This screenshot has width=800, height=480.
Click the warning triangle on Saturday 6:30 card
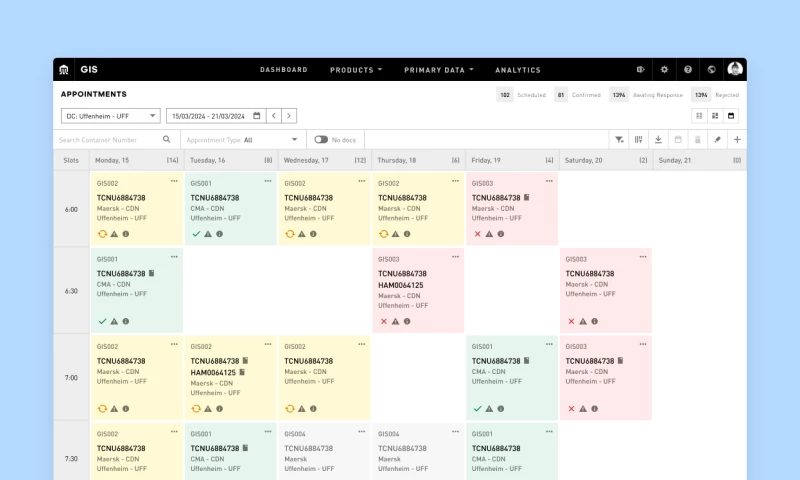pyautogui.click(x=583, y=321)
